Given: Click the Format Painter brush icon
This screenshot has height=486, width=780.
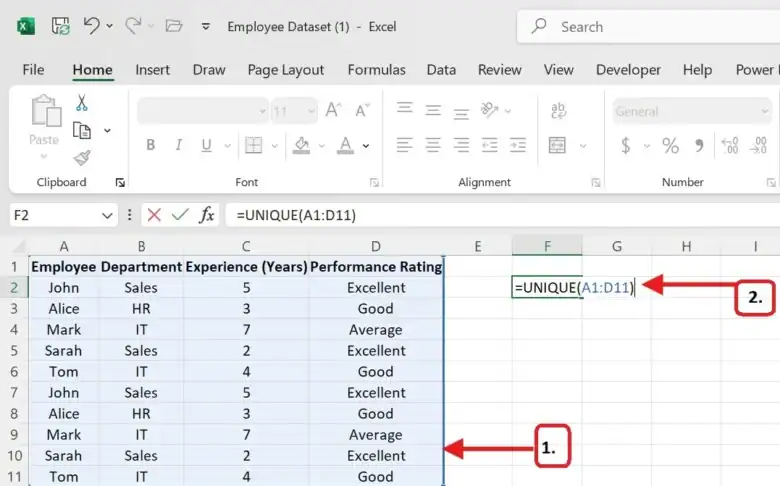Looking at the screenshot, I should 82,158.
